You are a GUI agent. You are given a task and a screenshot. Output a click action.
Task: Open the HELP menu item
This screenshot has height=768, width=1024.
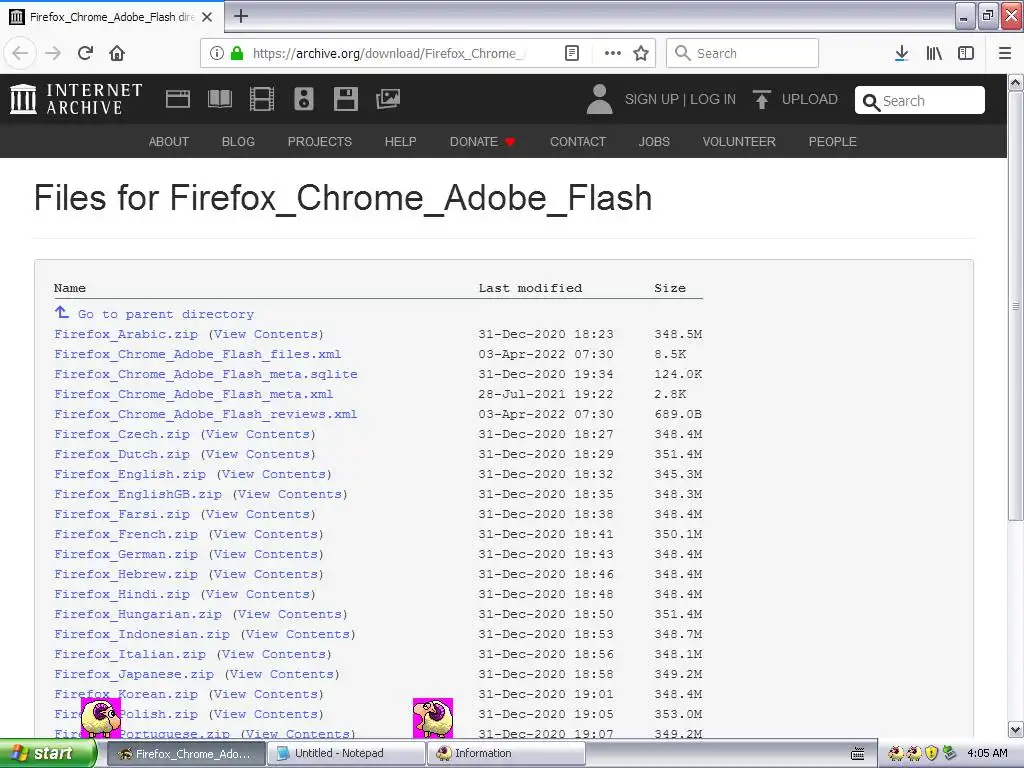click(x=400, y=142)
